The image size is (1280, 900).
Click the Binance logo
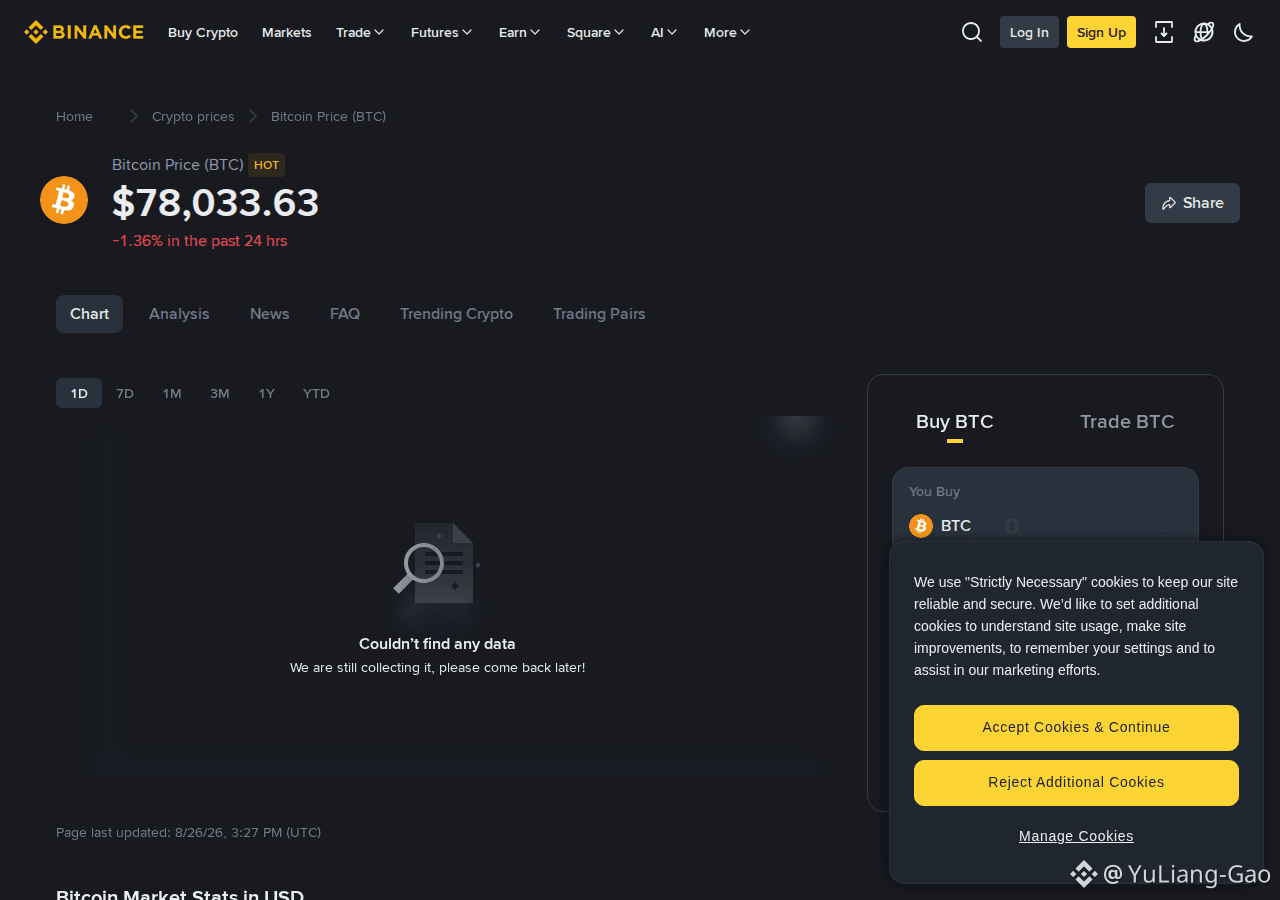point(84,32)
